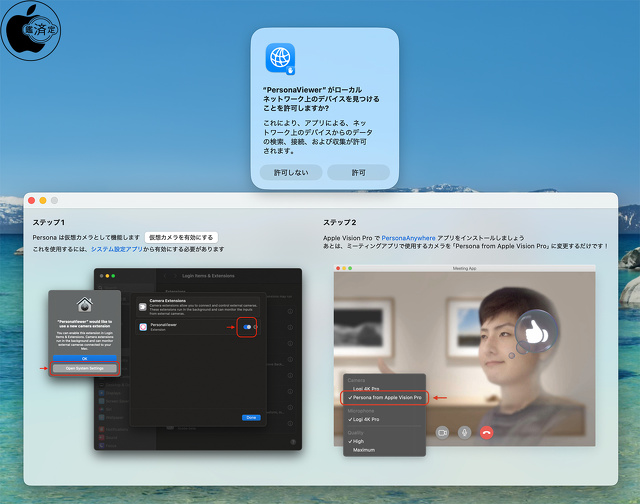Mute using the microphone icon
The height and width of the screenshot is (504, 640).
[464, 432]
